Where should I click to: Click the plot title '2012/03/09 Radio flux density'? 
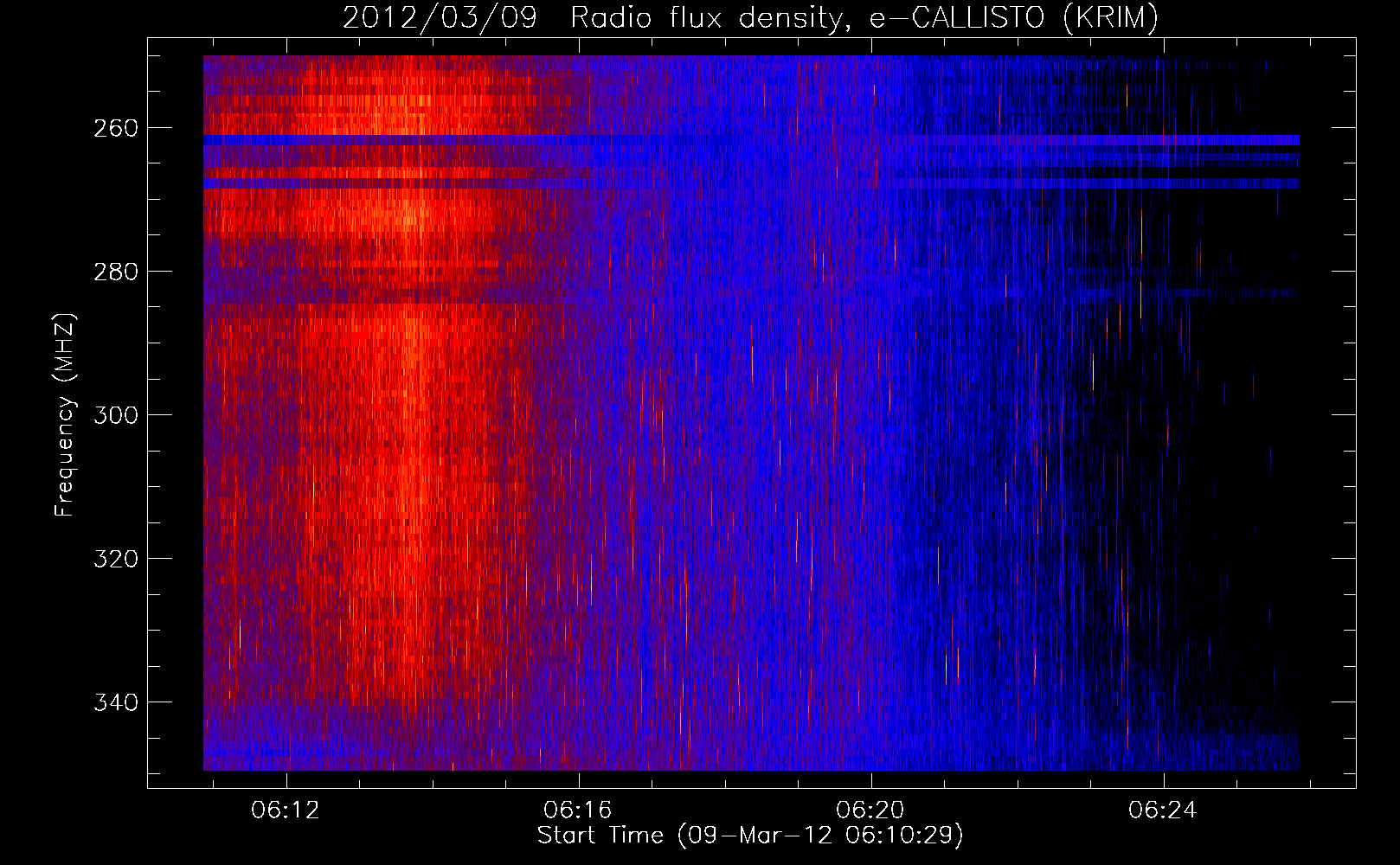click(750, 18)
